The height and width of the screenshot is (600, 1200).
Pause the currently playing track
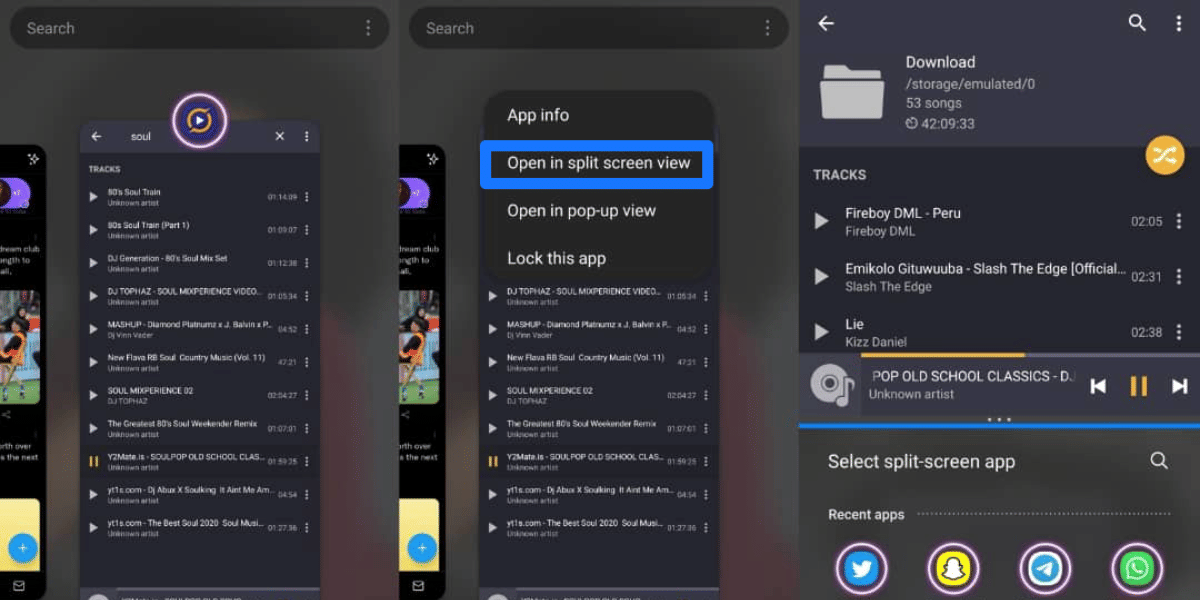pyautogui.click(x=1137, y=385)
